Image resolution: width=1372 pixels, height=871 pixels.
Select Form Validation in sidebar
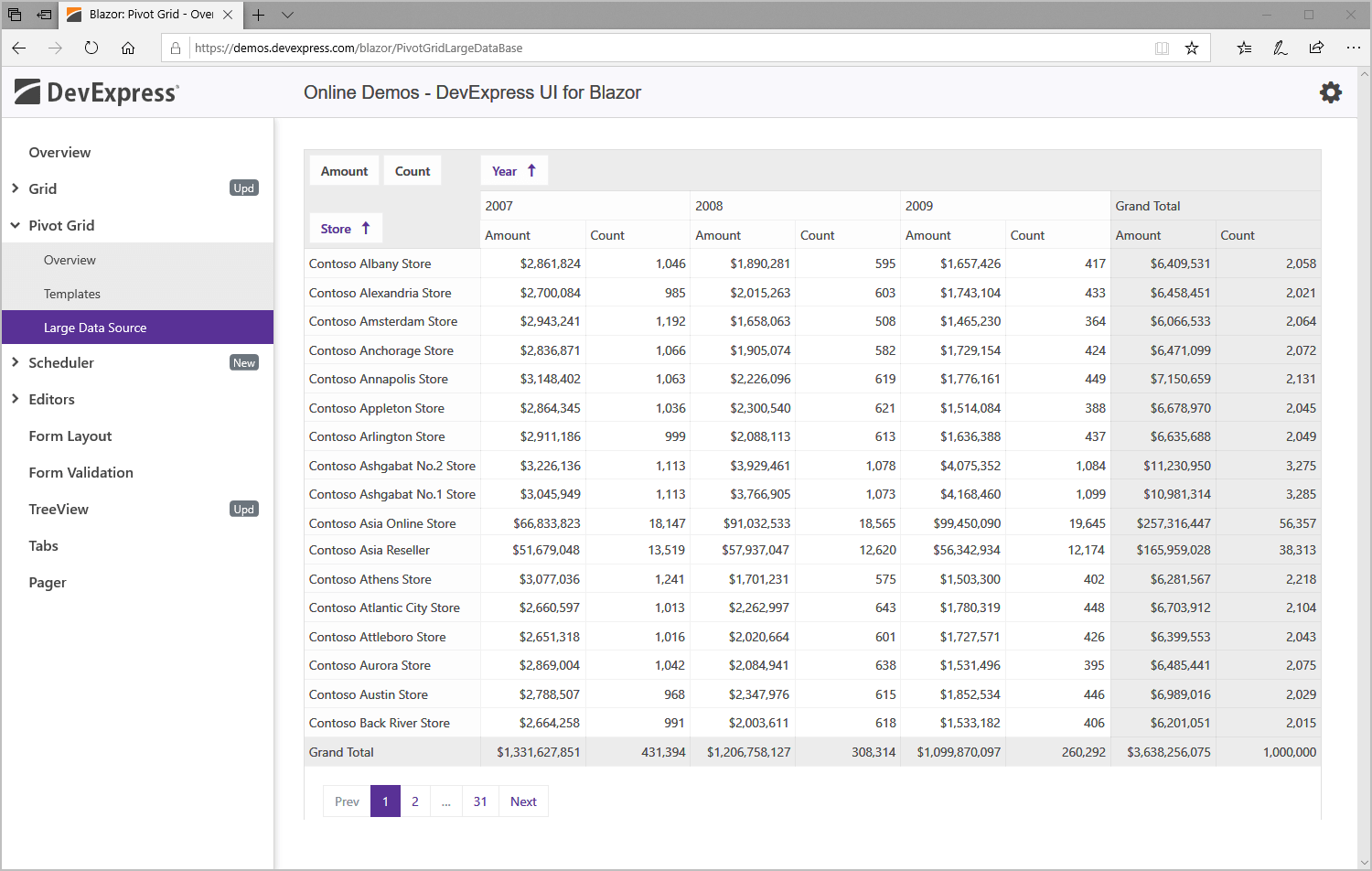coord(80,472)
